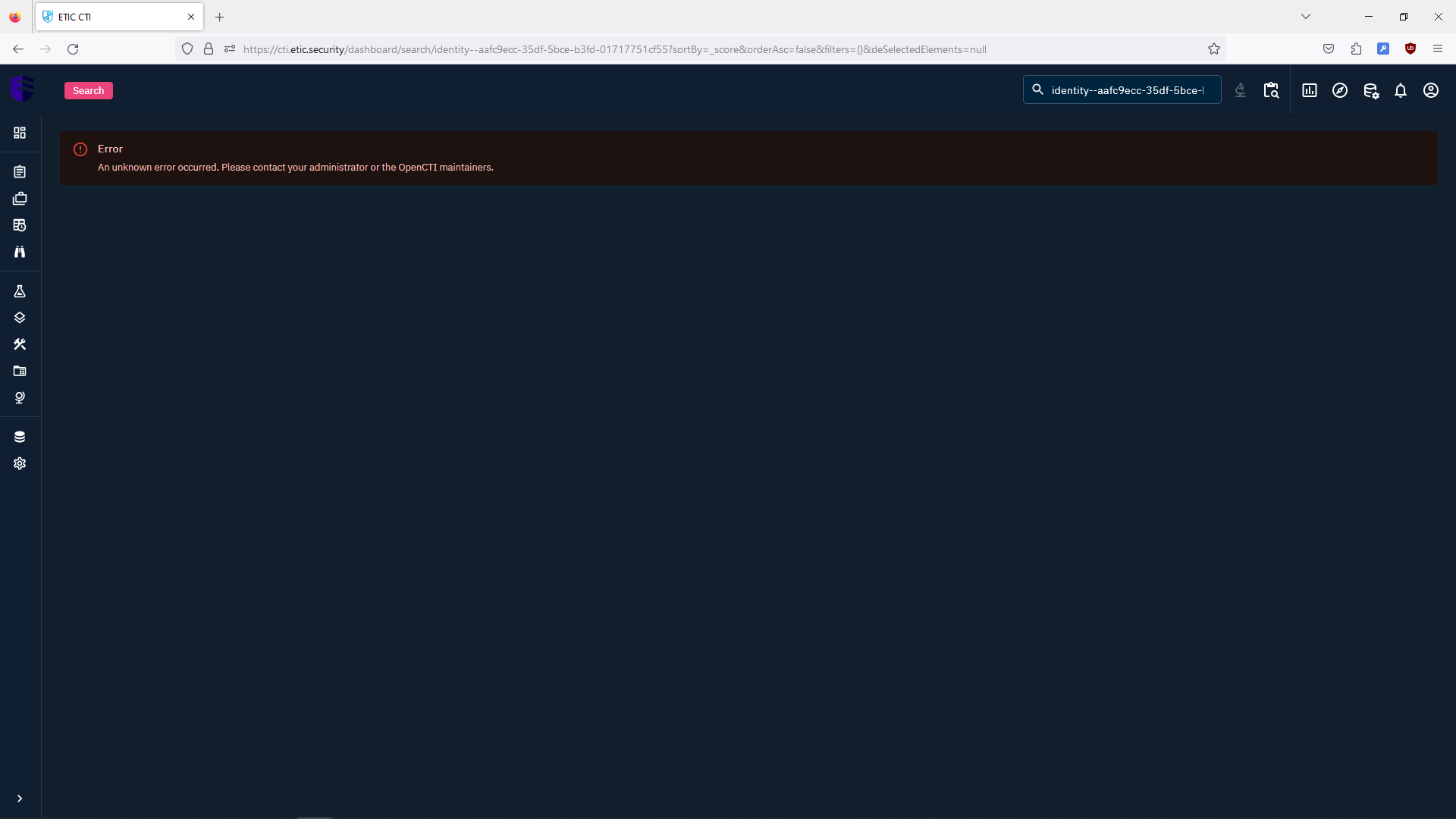Open Firefox's list-all-tabs dropdown
This screenshot has width=1456, height=819.
click(1307, 16)
